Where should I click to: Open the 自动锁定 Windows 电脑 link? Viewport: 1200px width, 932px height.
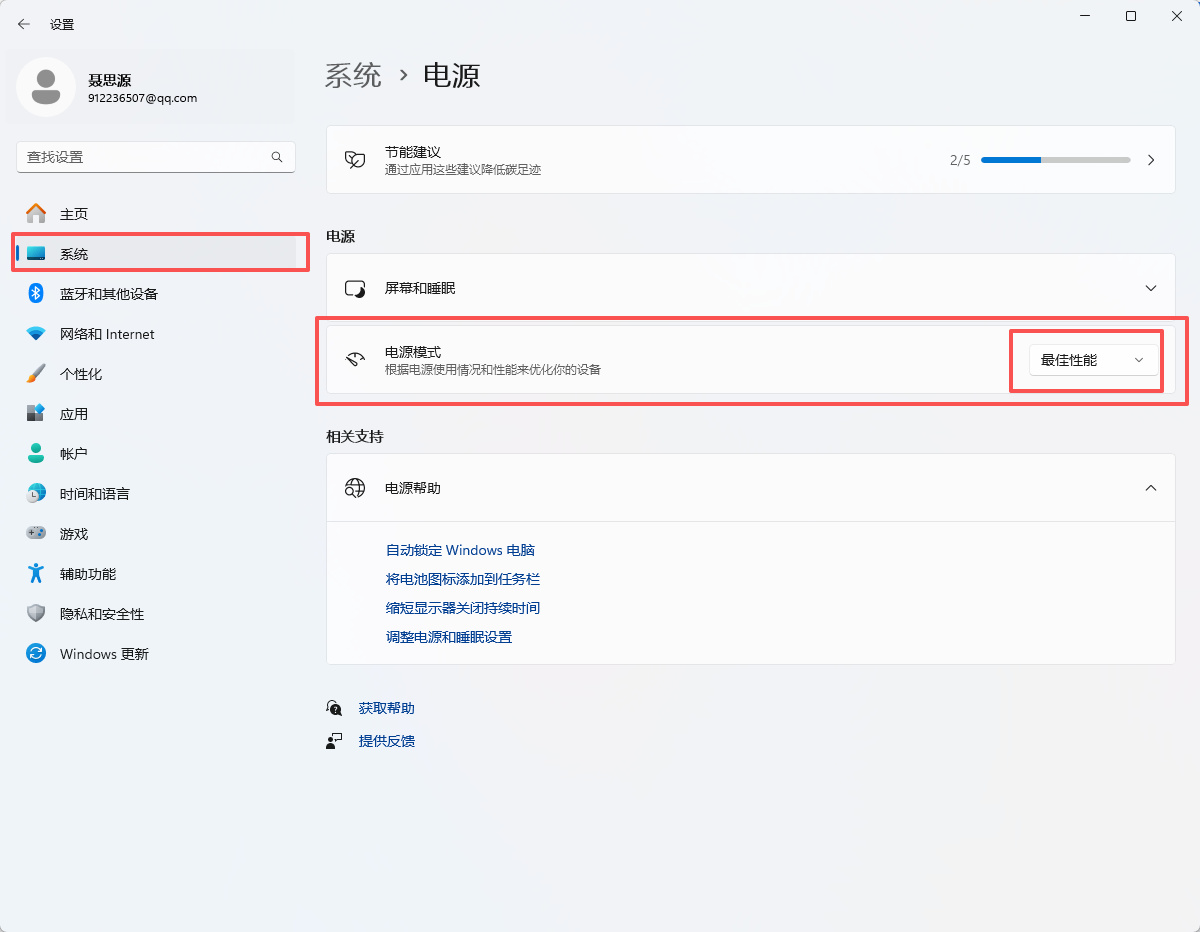460,550
